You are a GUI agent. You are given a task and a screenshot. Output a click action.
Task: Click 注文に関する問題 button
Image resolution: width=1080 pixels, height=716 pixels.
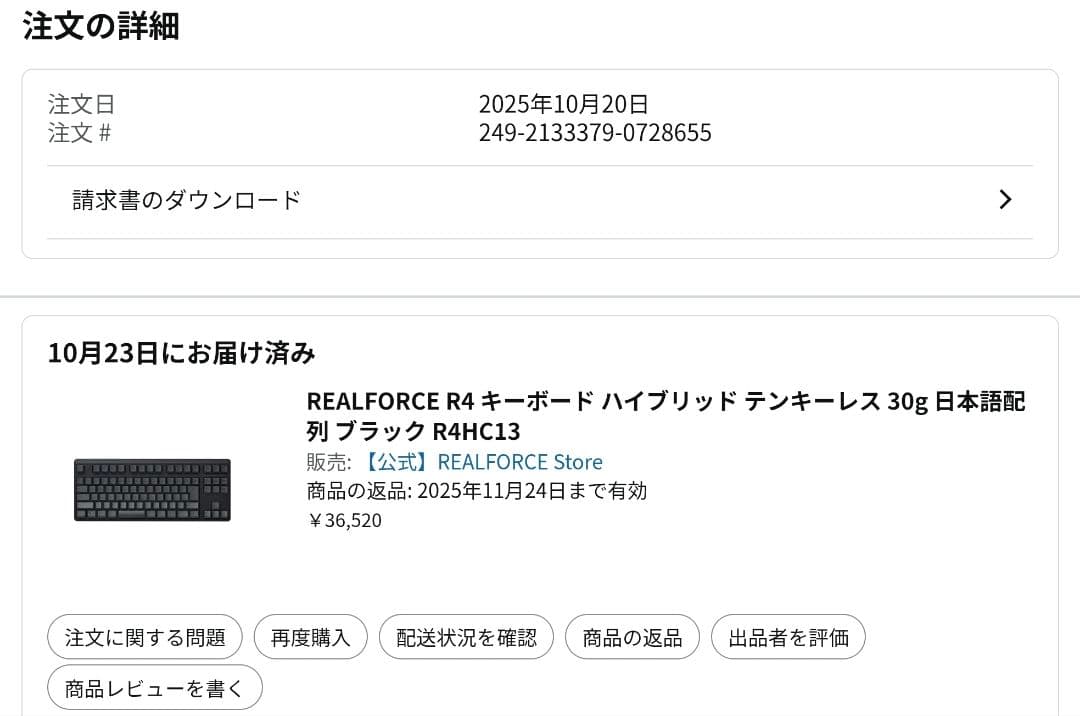[144, 636]
